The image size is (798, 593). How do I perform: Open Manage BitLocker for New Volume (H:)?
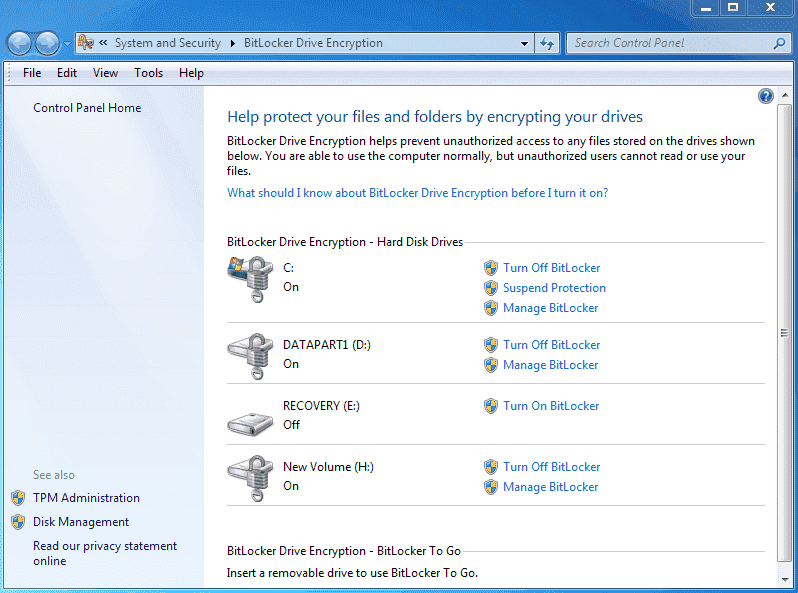[x=551, y=487]
